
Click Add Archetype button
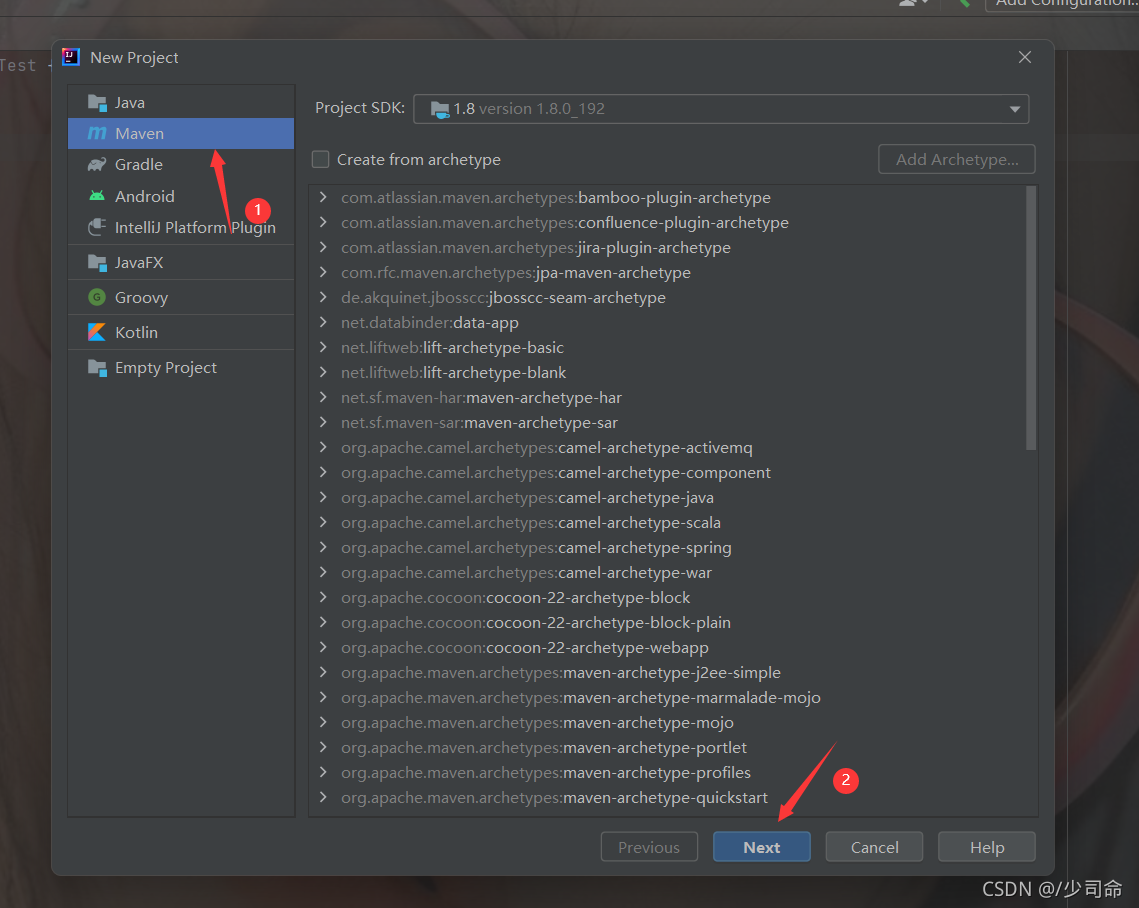(957, 159)
